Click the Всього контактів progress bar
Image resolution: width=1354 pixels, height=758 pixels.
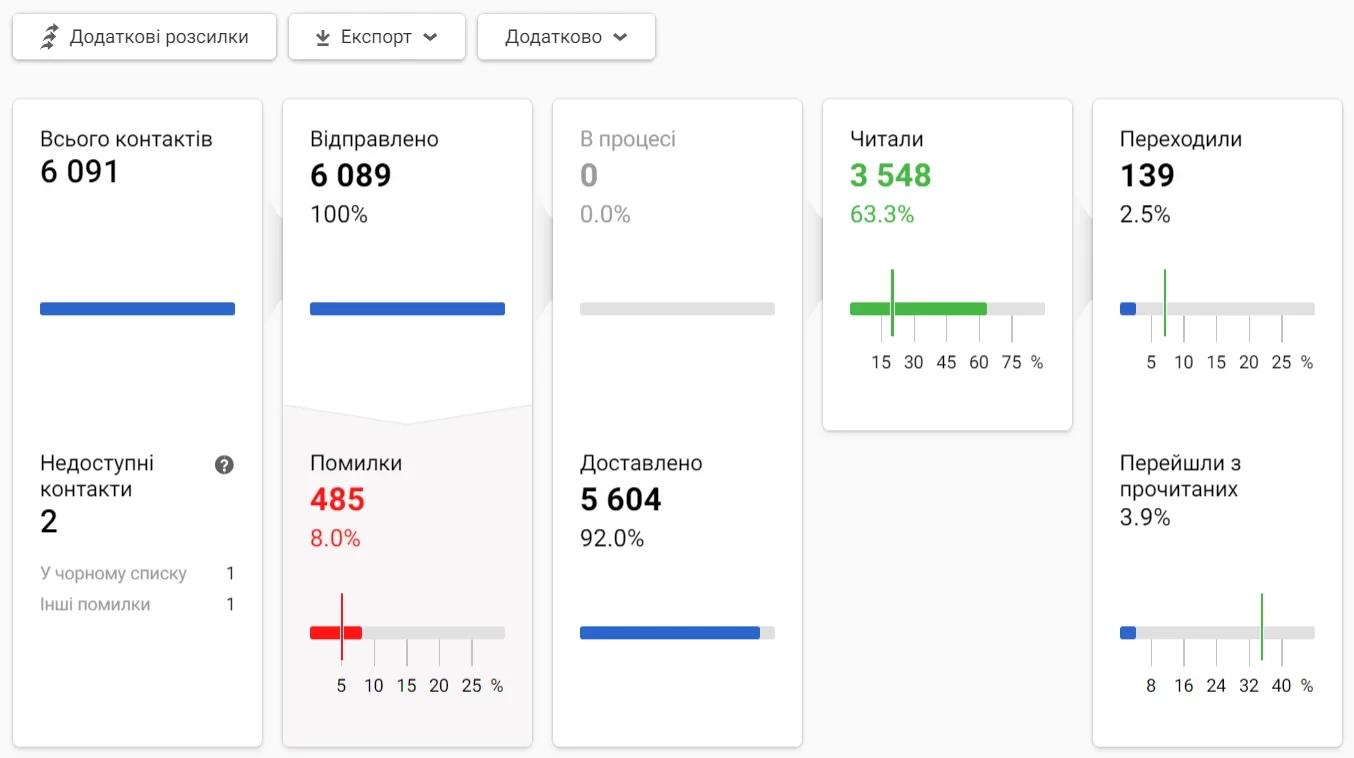coord(137,309)
